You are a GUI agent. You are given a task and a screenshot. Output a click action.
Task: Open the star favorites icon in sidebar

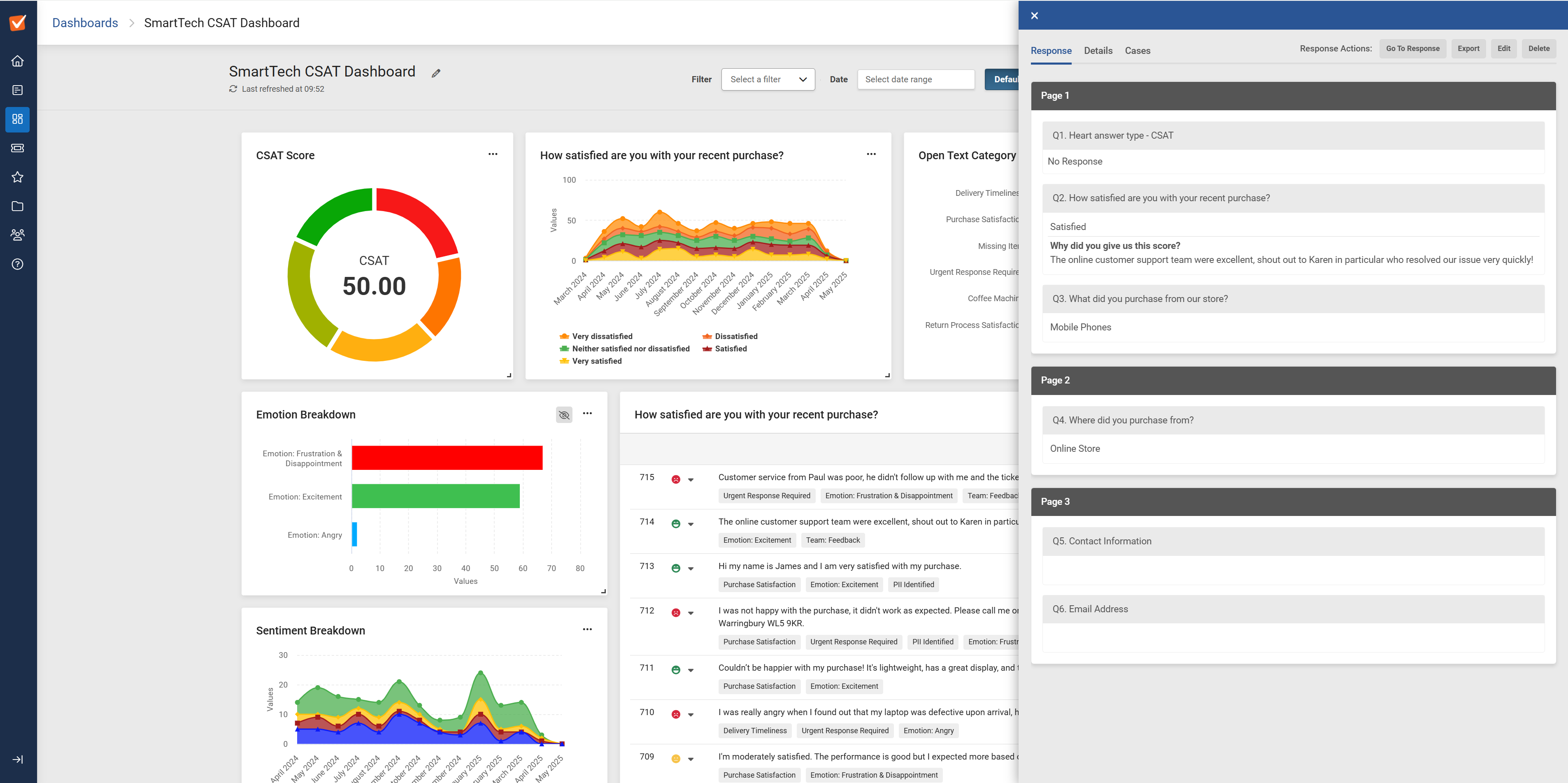[x=18, y=177]
